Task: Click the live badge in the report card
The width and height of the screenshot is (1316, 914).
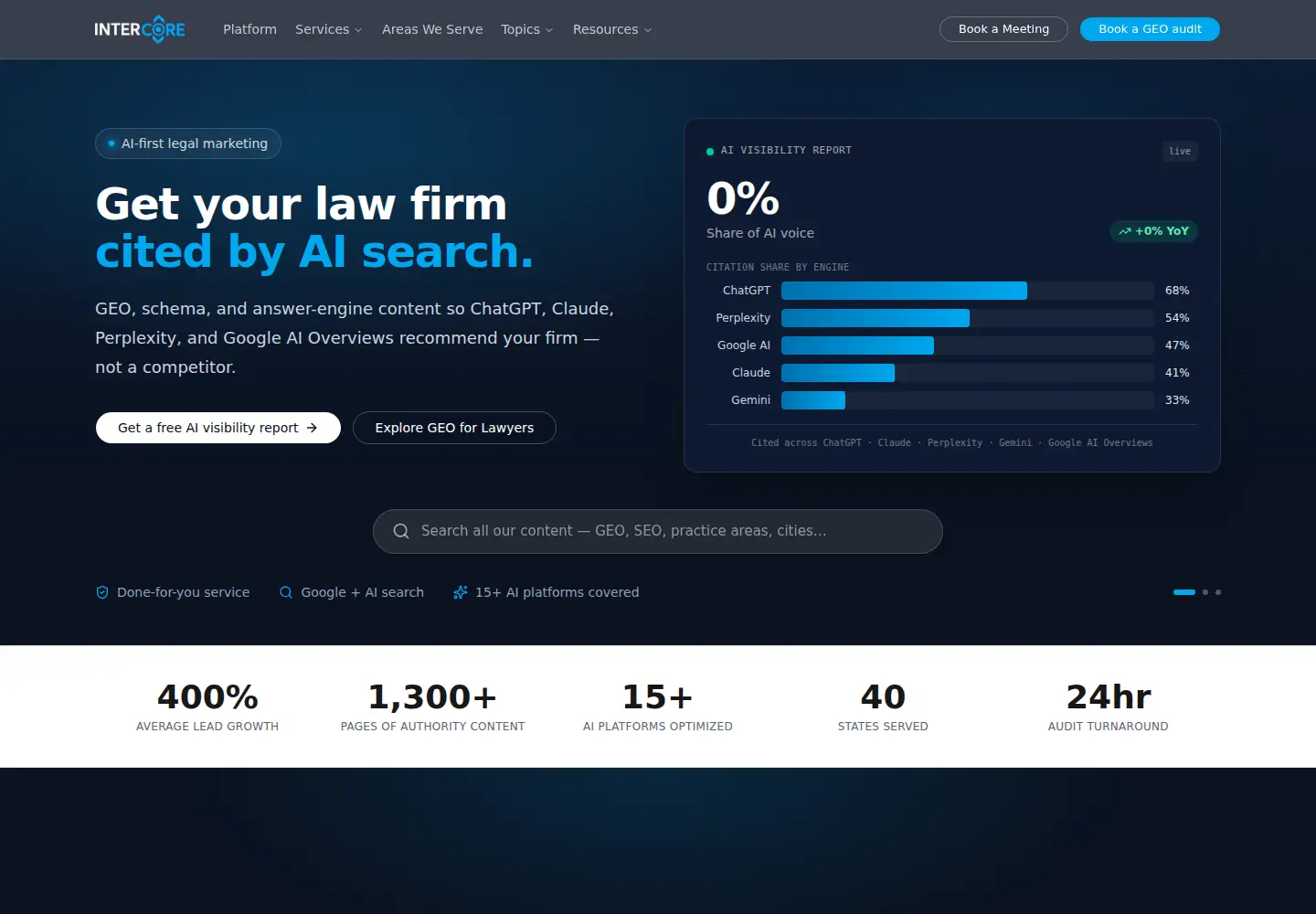Action: 1180,151
